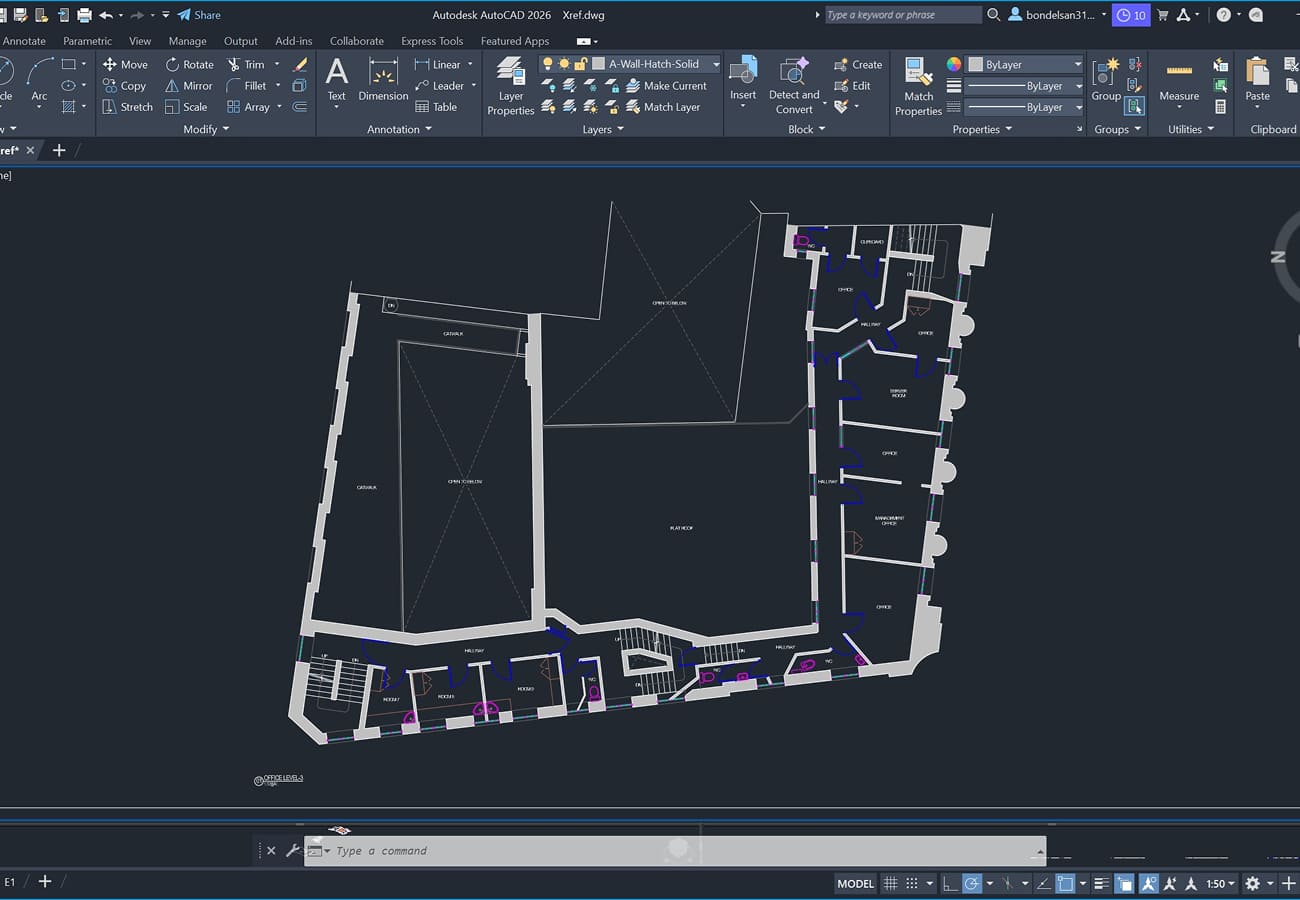The image size is (1300, 900).
Task: Toggle Ortho mode in status bar
Action: (x=949, y=884)
